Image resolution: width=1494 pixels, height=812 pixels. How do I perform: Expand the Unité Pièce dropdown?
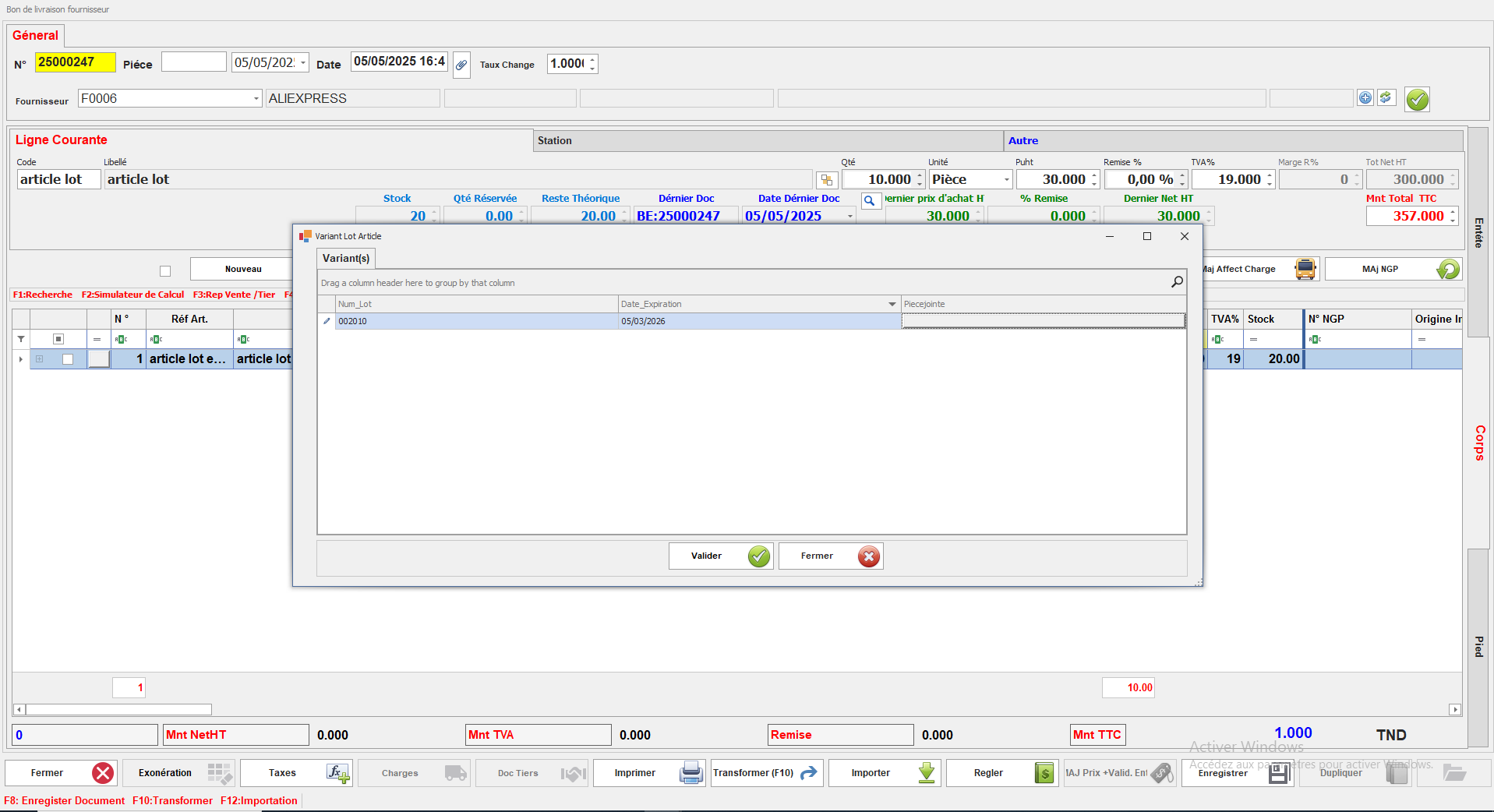(1006, 180)
